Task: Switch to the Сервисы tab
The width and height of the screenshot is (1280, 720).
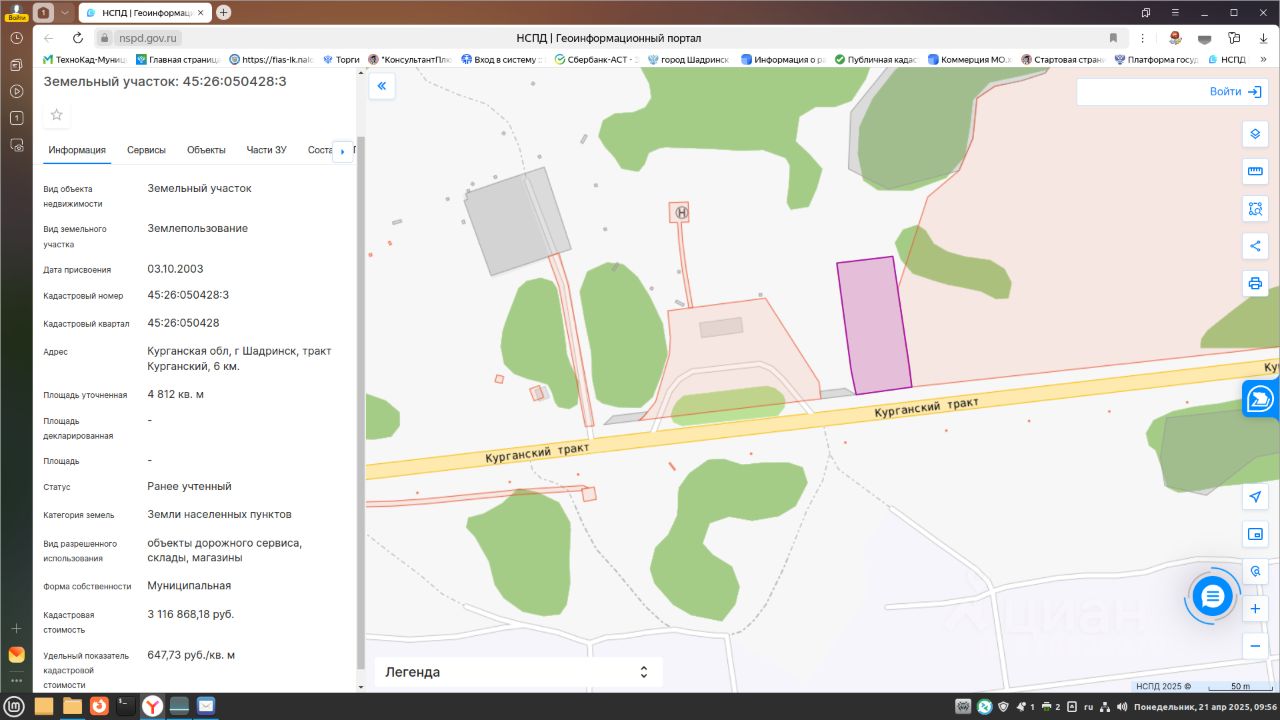Action: coord(146,150)
